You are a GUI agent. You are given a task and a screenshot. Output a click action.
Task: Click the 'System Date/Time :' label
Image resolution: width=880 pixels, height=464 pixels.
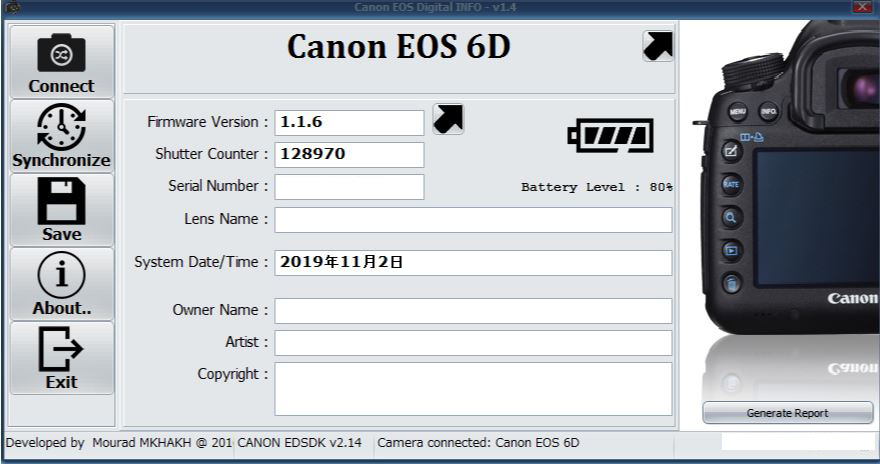pyautogui.click(x=201, y=263)
